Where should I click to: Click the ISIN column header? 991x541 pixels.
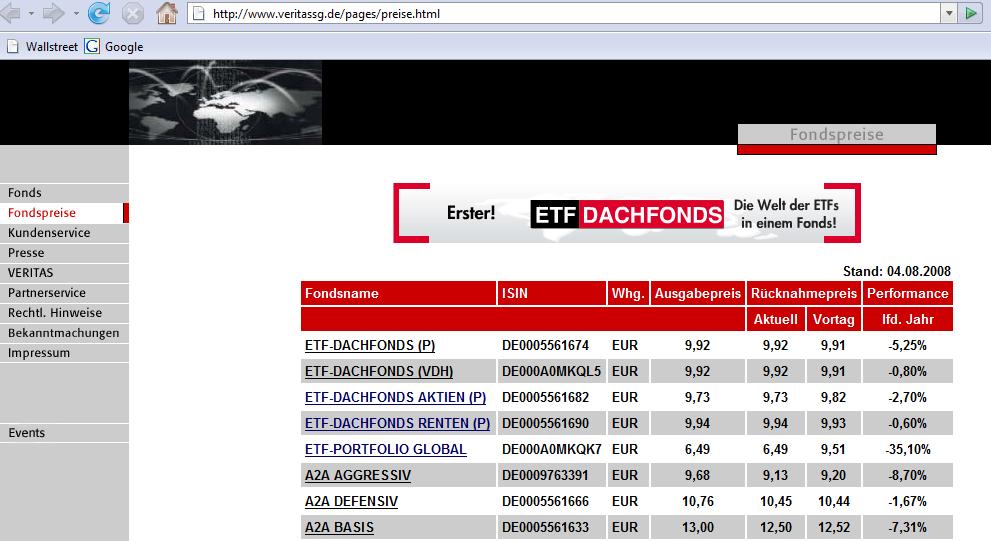click(552, 293)
